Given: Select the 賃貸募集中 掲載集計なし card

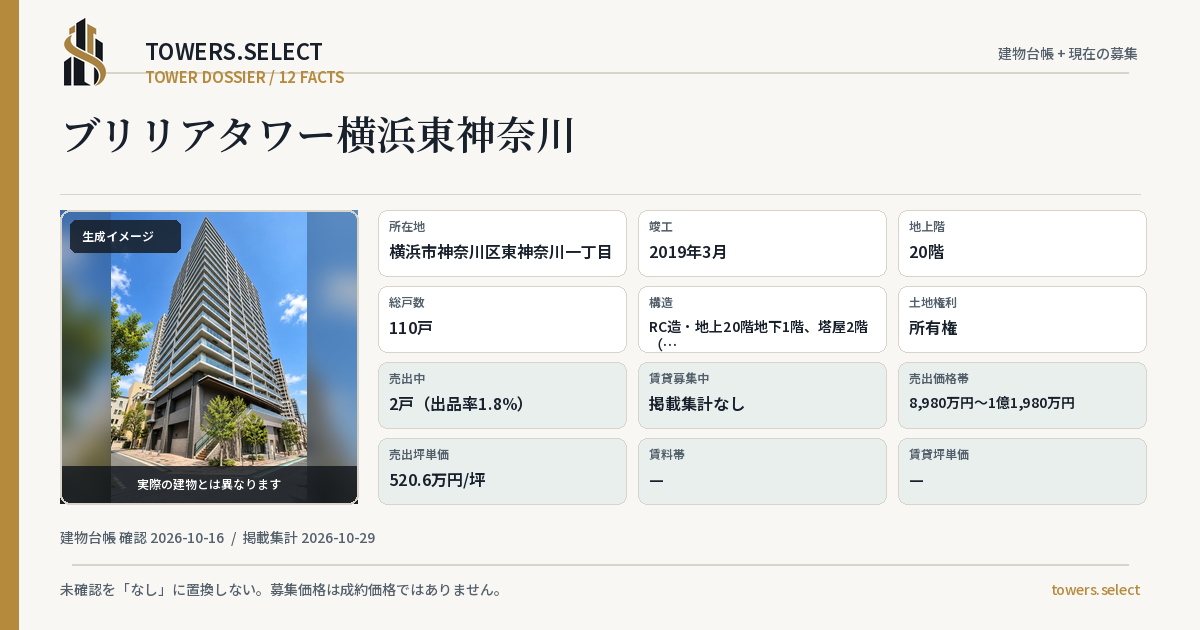Looking at the screenshot, I should (x=762, y=395).
